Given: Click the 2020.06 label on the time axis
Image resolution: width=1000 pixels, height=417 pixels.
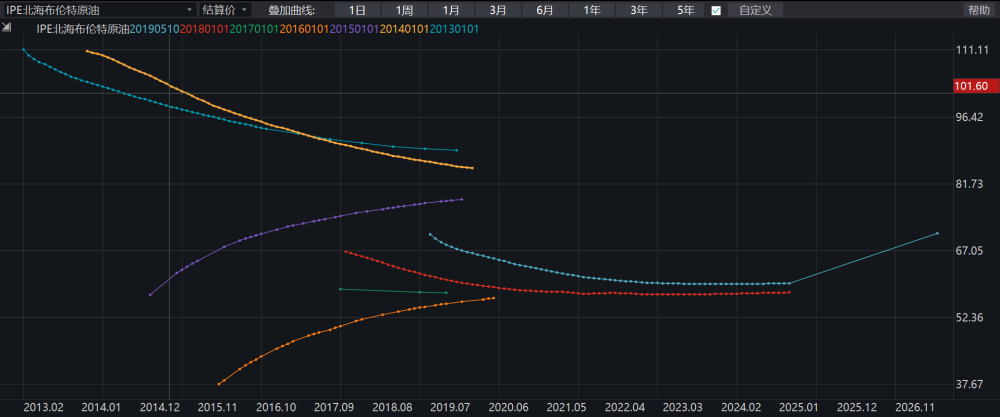Looking at the screenshot, I should point(508,408).
